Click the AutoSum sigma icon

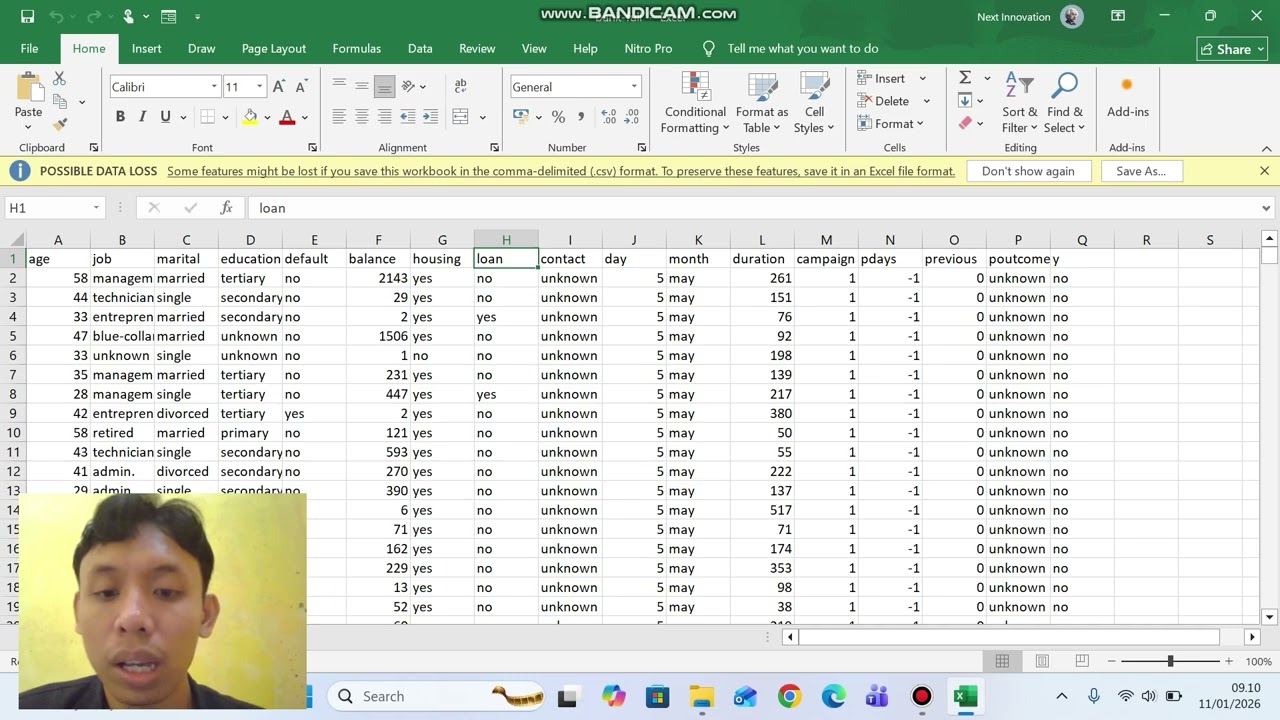pos(965,78)
